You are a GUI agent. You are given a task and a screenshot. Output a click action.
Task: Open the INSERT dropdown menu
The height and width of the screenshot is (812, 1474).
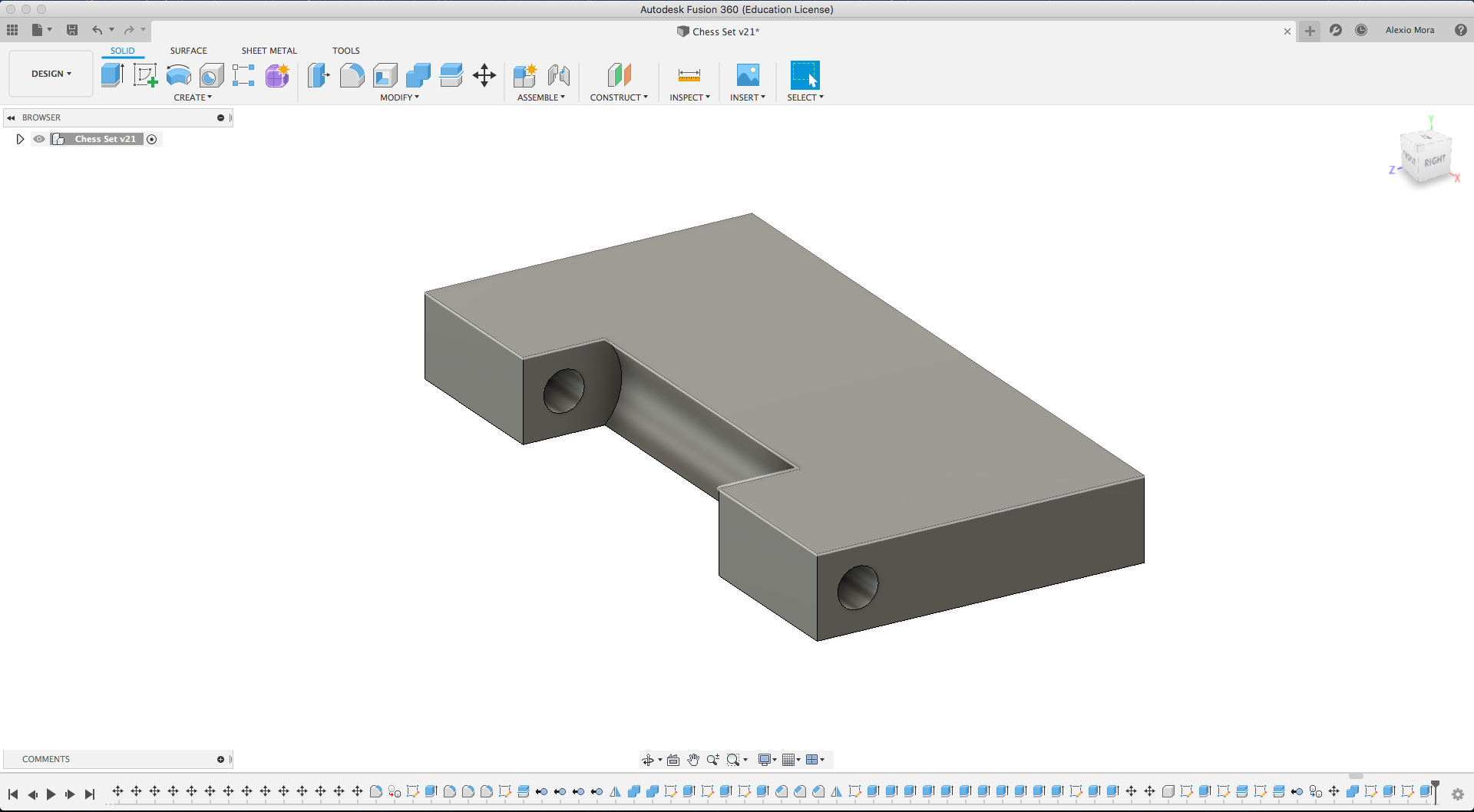coord(748,97)
